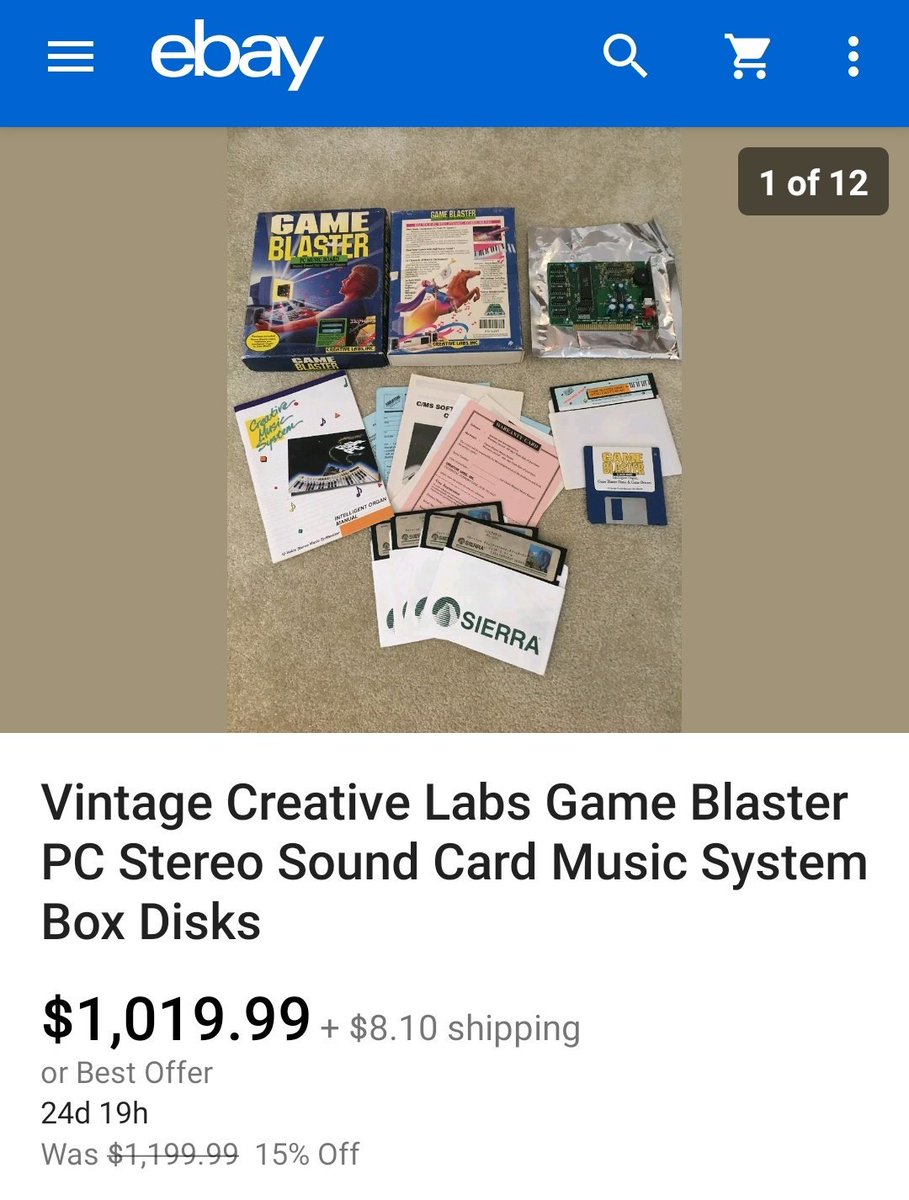Screen dimensions: 909x1200
Task: Tap the Game Blaster box front in photo
Action: (315, 288)
